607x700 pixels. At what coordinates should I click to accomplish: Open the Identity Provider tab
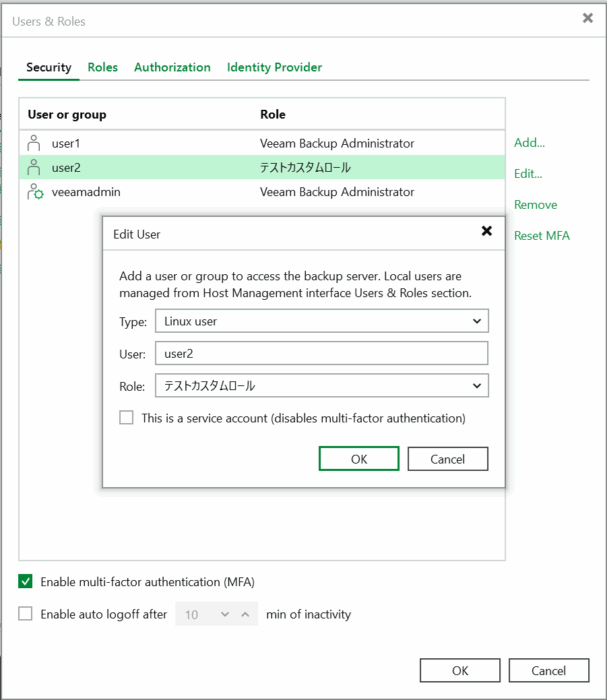(x=274, y=67)
